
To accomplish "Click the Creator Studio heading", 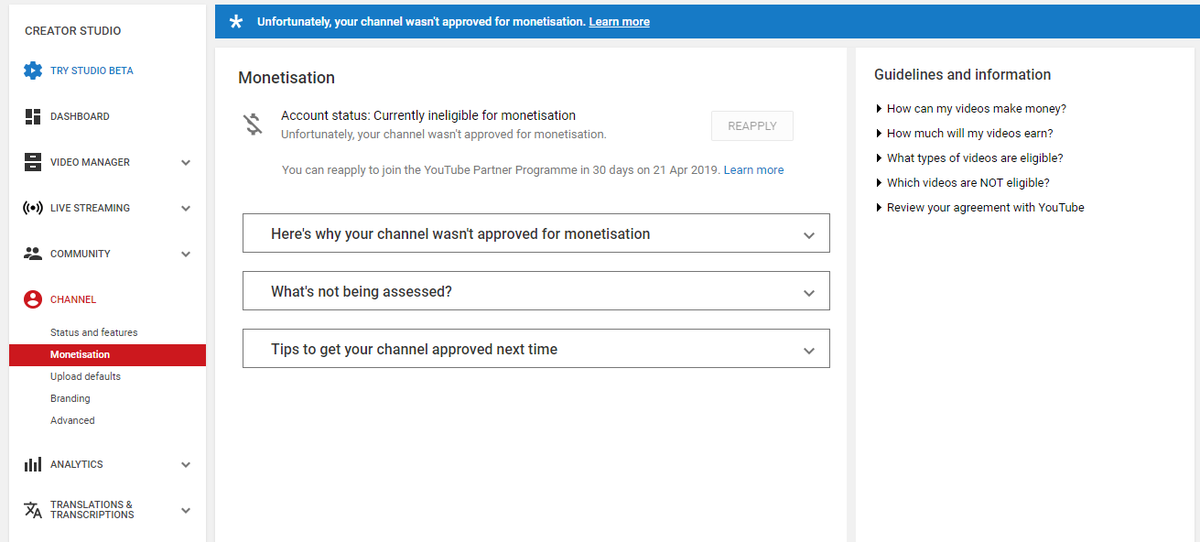I will [x=73, y=31].
